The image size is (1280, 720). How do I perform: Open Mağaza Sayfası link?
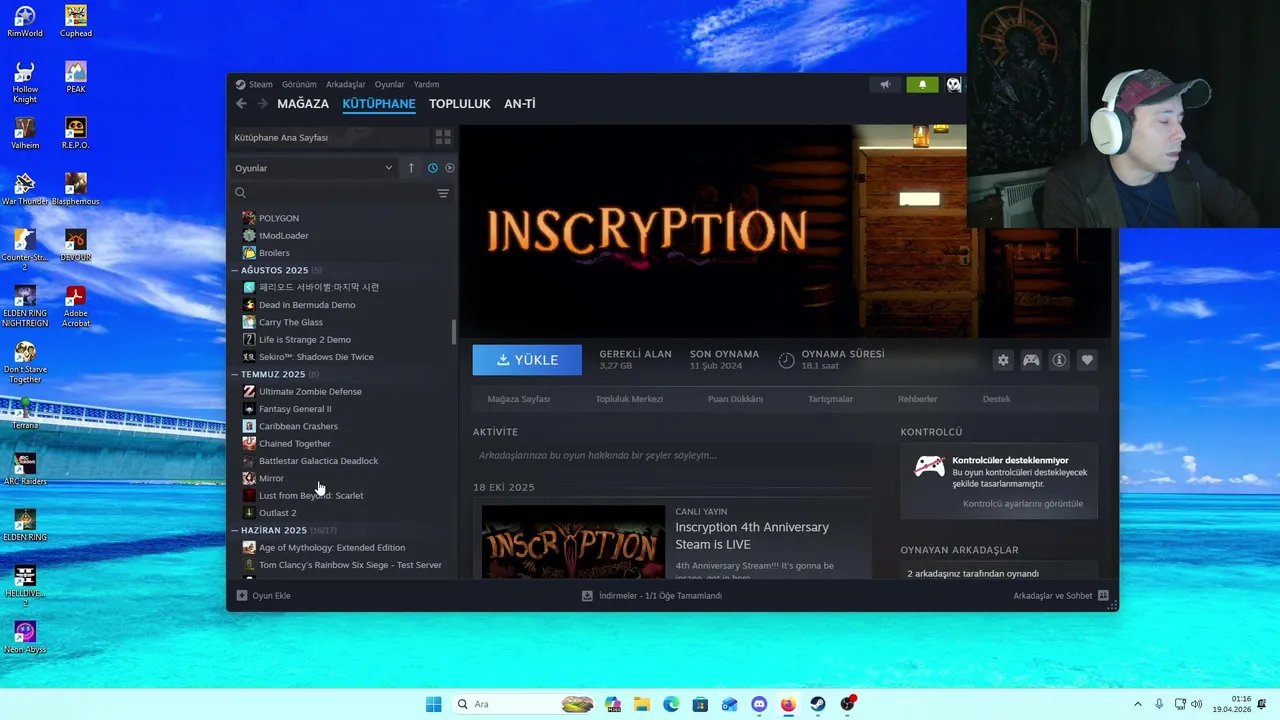[519, 399]
